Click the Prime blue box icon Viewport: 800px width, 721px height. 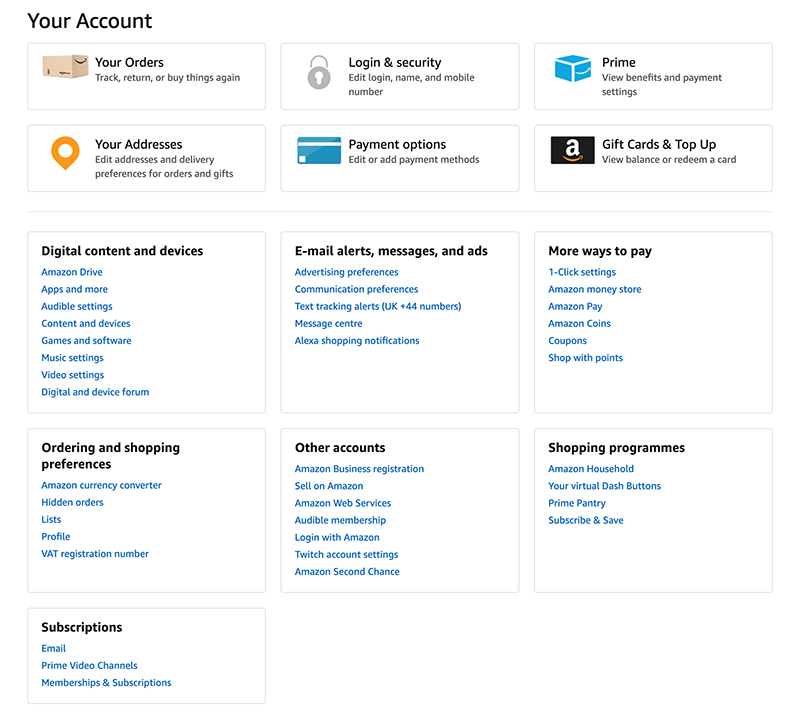tap(572, 68)
